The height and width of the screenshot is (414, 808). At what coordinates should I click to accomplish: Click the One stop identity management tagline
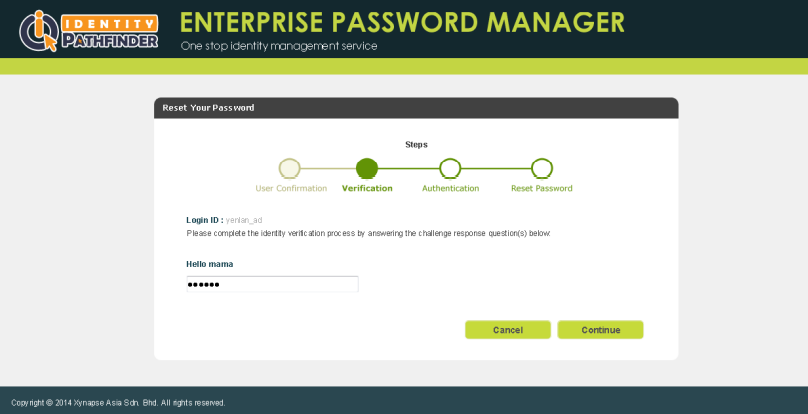click(x=279, y=46)
